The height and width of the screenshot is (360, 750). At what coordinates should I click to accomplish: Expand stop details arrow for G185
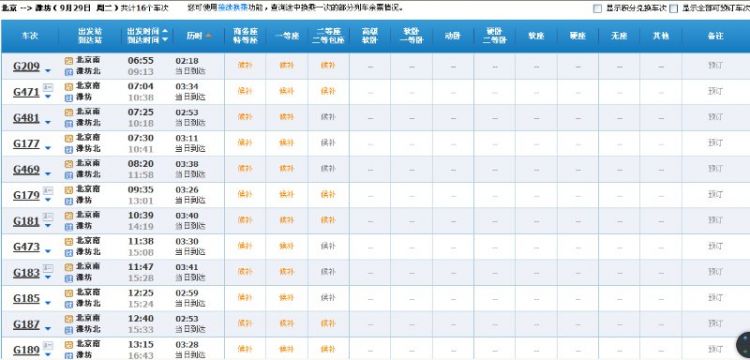tap(47, 304)
